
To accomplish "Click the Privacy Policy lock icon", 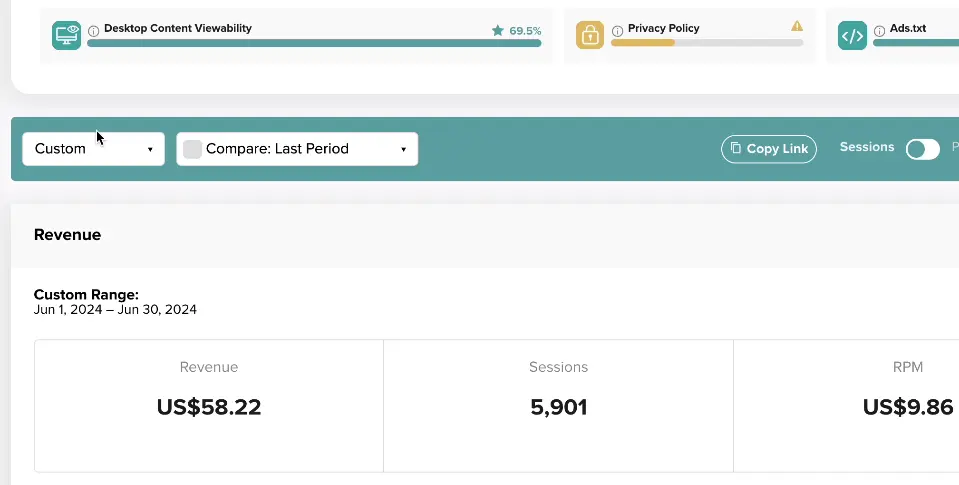I will 590,35.
